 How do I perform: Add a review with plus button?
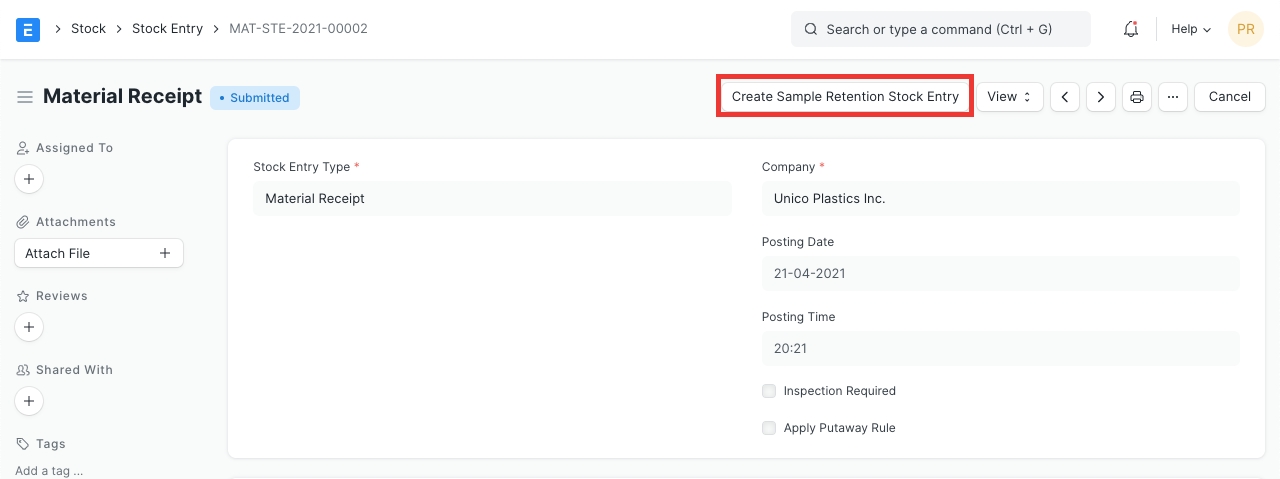(29, 327)
